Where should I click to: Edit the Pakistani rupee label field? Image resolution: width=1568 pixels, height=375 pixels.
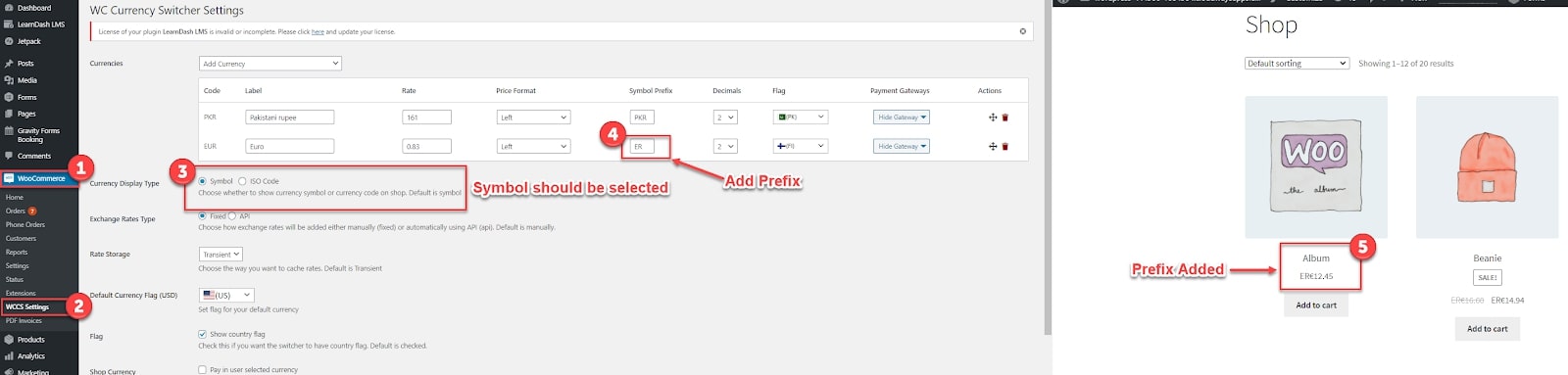[x=290, y=117]
